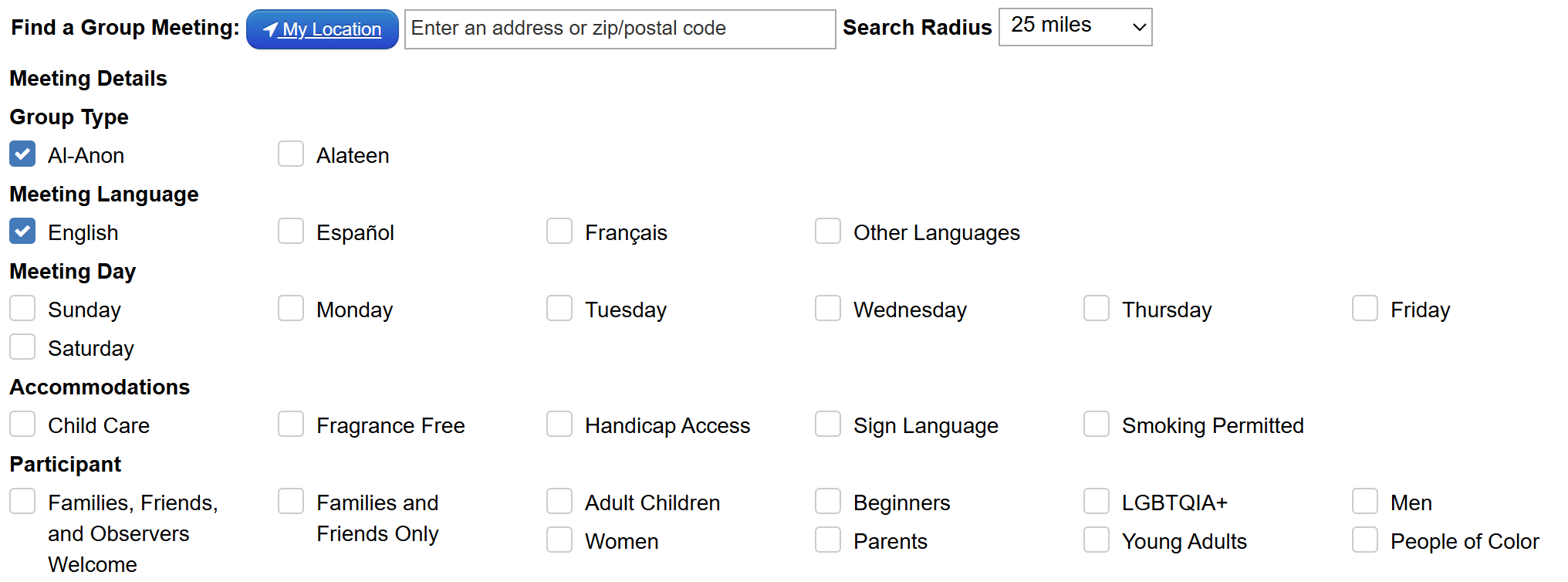The height and width of the screenshot is (582, 1568).
Task: Uncheck the Al-Anon group type
Action: coord(22,154)
